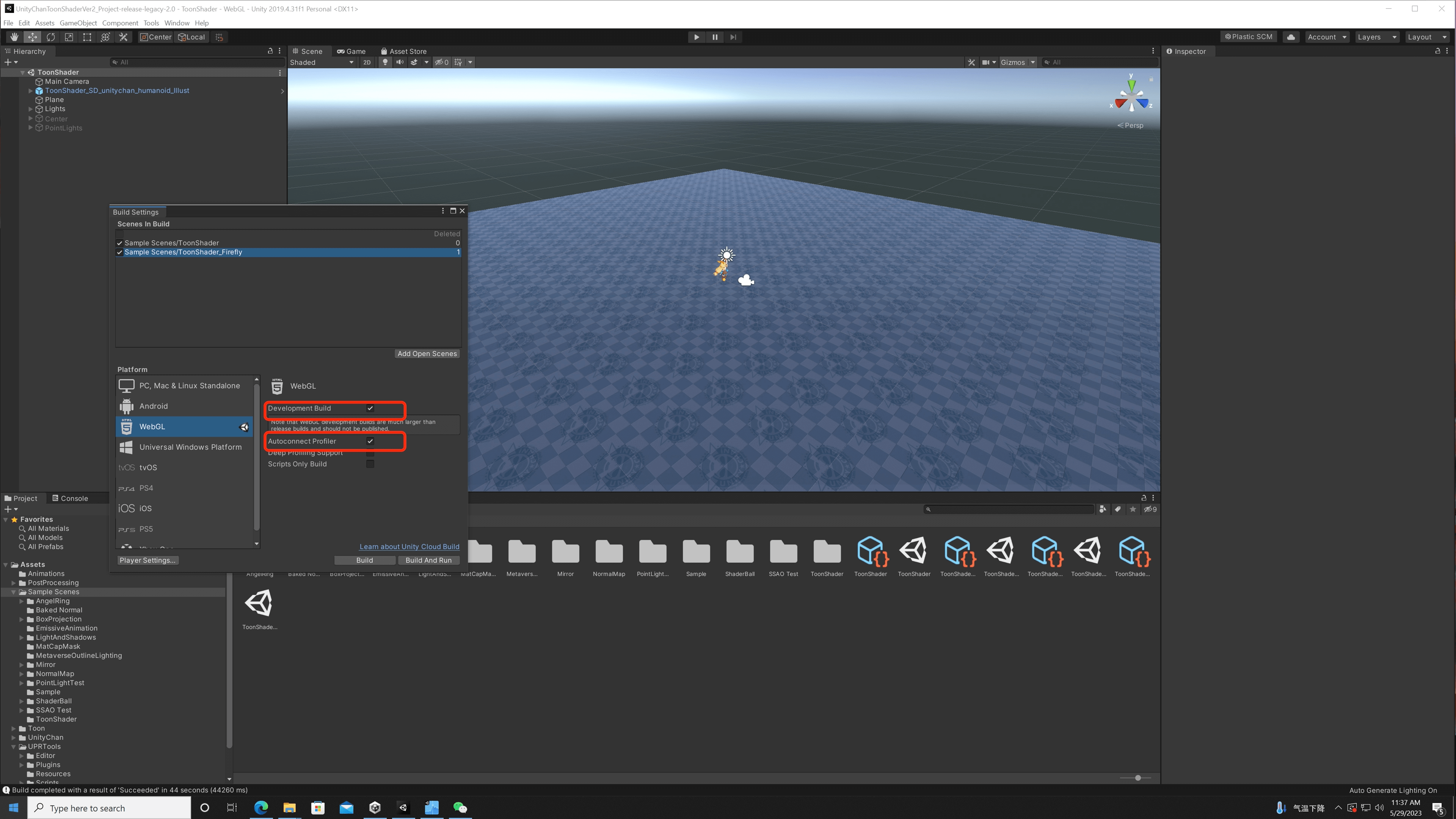Open the Layers dropdown
The height and width of the screenshot is (819, 1456).
click(1376, 37)
